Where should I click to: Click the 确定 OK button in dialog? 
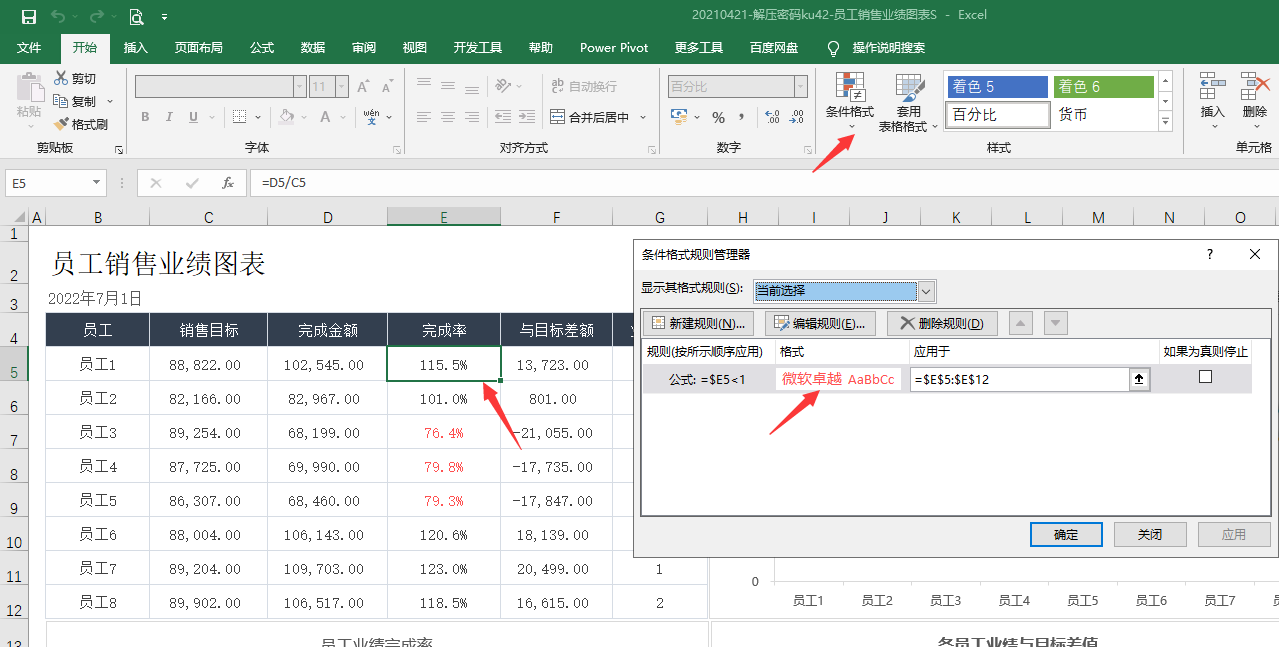click(x=1066, y=535)
